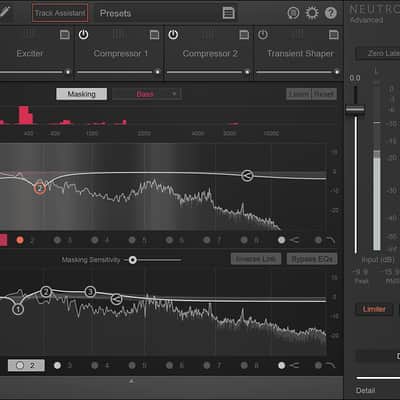
Task: Enable band 4 in the lower band row
Action: click(x=95, y=366)
